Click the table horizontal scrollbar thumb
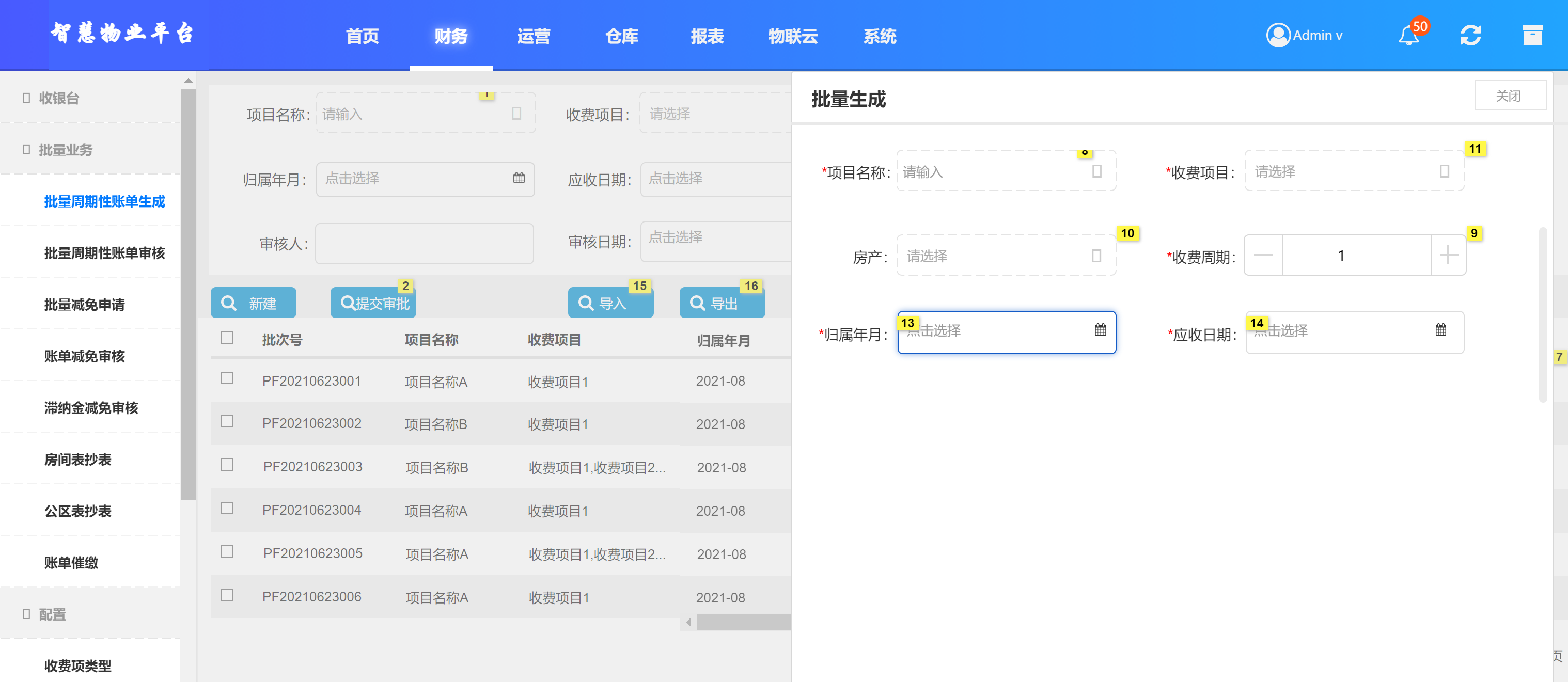1568x682 pixels. (x=744, y=622)
